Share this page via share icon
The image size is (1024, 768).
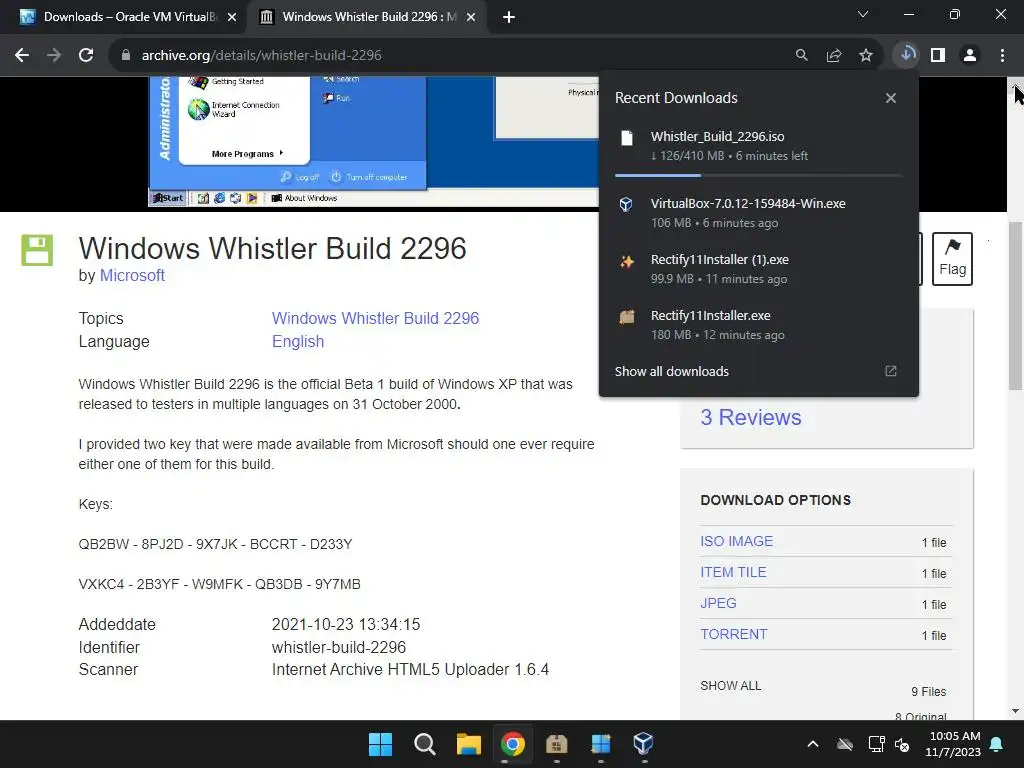click(834, 56)
